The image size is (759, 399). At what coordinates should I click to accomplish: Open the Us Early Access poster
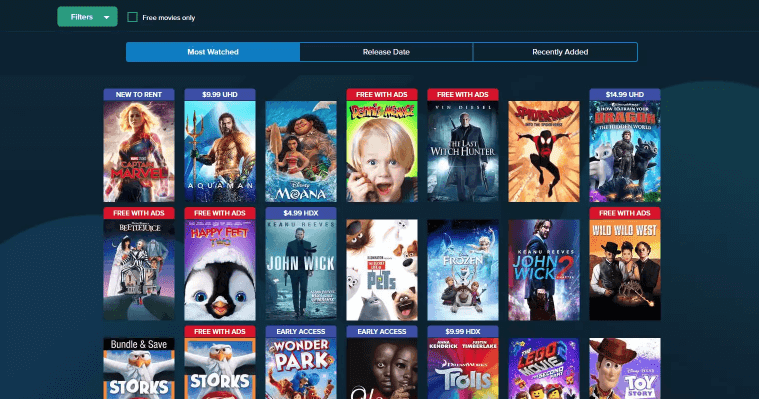tap(382, 368)
